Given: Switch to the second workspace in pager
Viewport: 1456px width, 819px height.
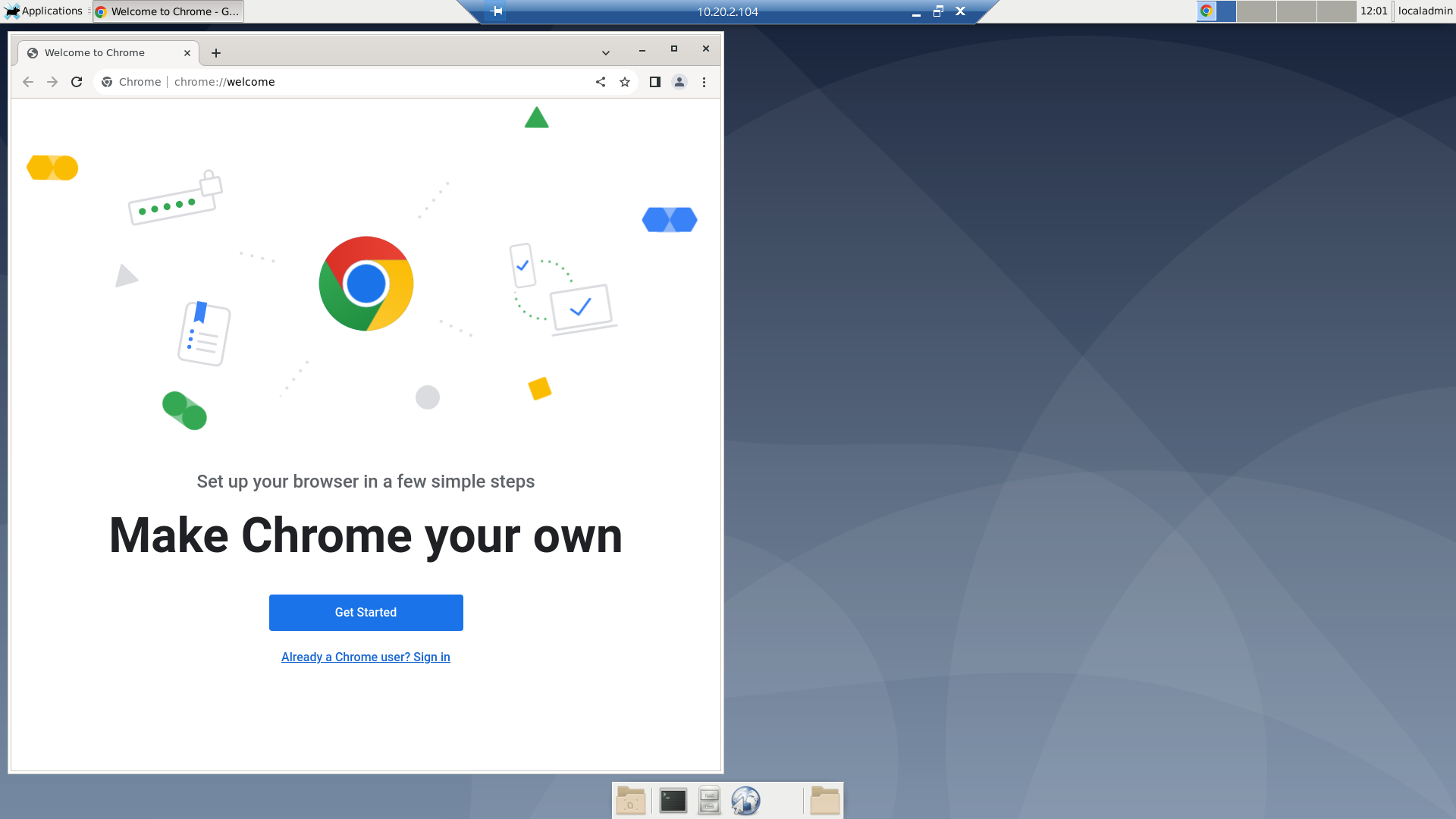Looking at the screenshot, I should 1257,11.
